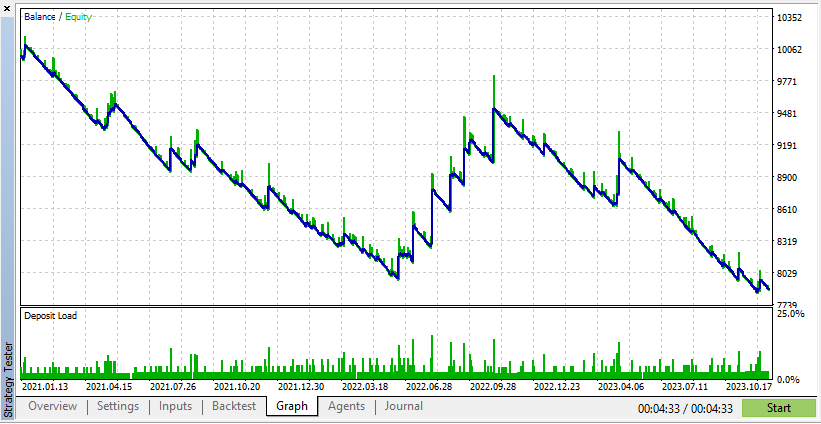Switch to the Settings tab
Viewport: 821px width, 424px height.
coord(118,406)
